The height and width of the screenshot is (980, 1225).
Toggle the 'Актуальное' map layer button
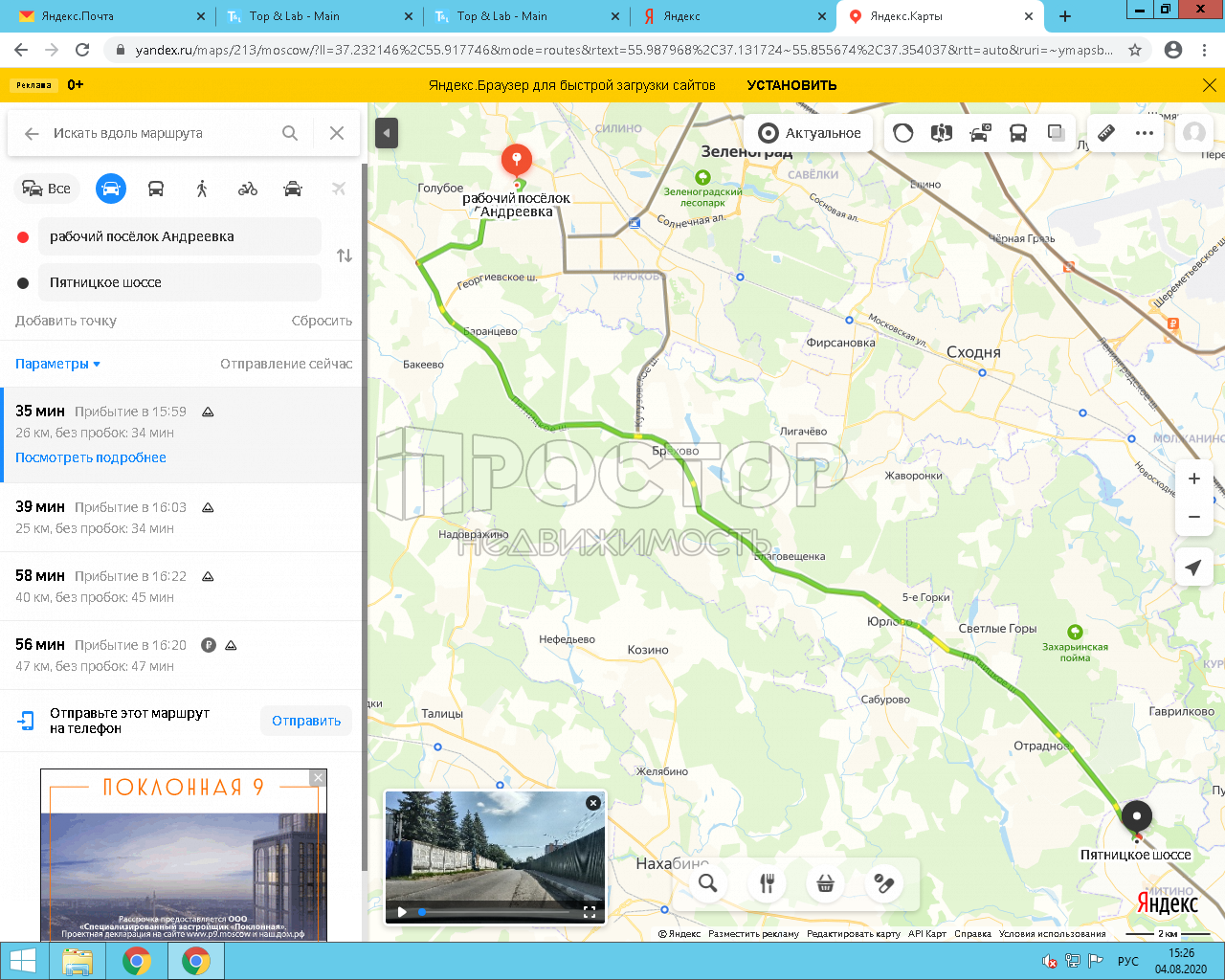point(810,133)
